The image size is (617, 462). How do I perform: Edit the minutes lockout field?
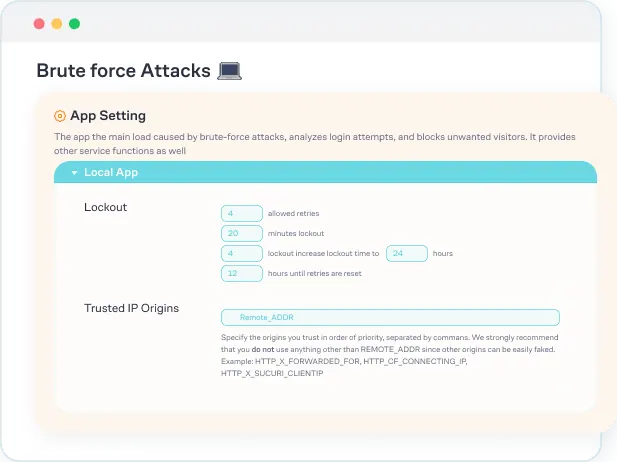[242, 233]
